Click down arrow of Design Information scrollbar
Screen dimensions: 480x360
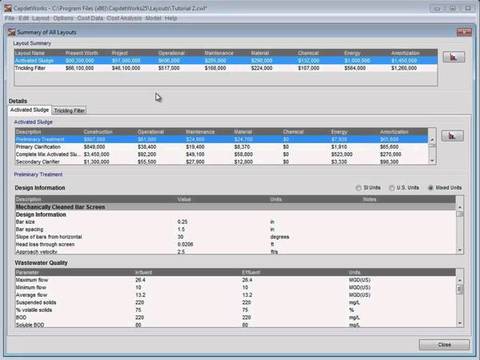pyautogui.click(x=460, y=250)
